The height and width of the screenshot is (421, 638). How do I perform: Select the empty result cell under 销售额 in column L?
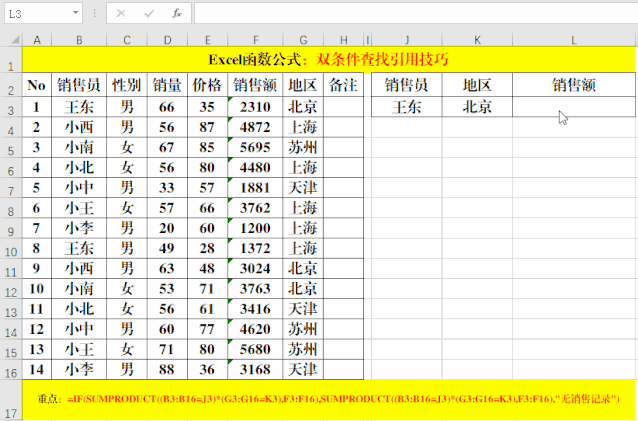point(573,106)
